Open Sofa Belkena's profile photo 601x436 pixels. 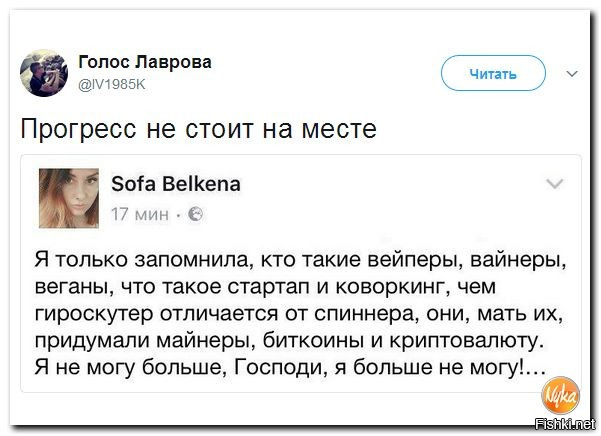tap(69, 198)
